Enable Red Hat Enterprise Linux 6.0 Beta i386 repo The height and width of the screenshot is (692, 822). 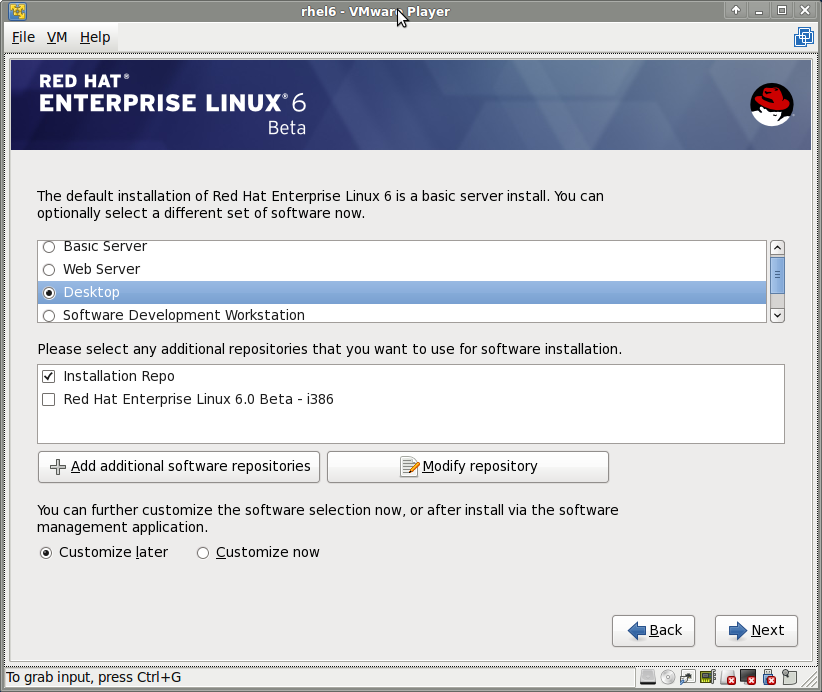49,399
